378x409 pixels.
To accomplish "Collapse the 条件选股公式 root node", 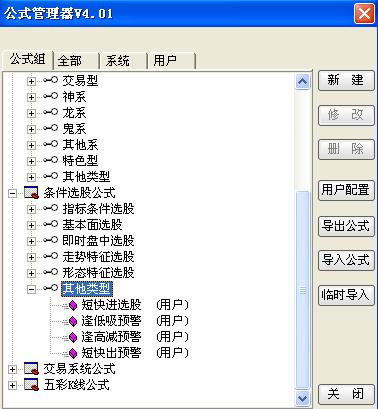I will point(12,193).
